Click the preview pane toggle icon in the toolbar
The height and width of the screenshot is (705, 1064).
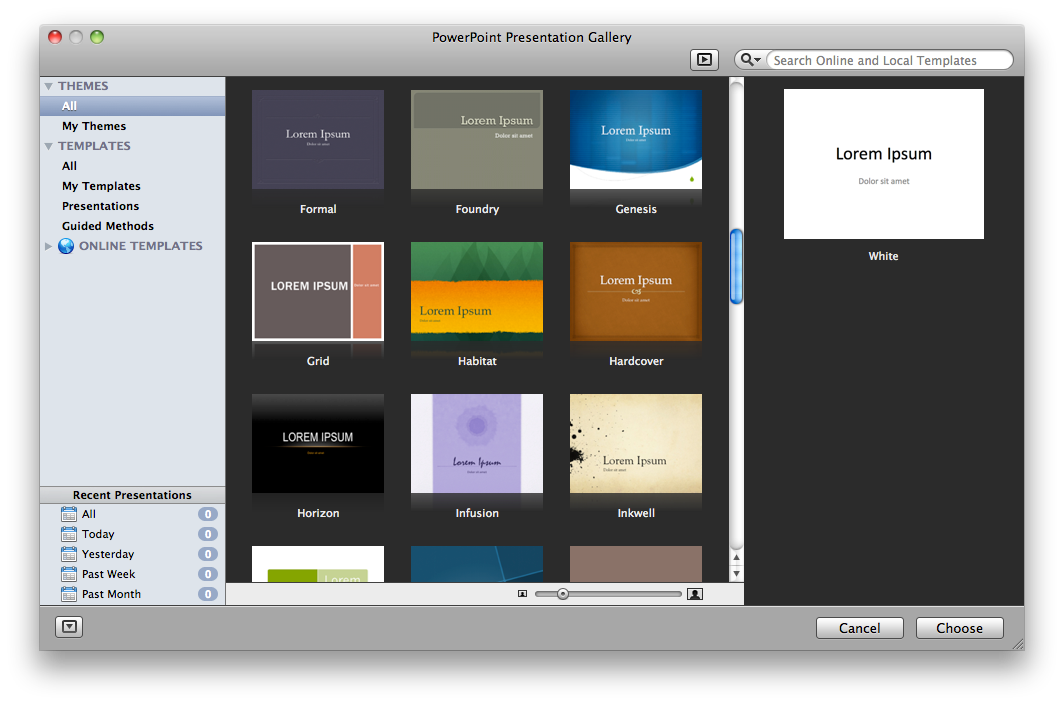(x=704, y=60)
